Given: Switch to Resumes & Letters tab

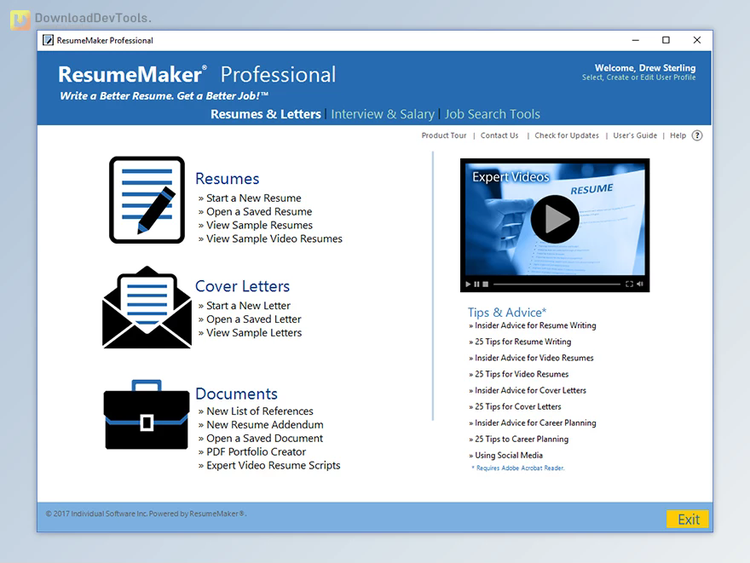Looking at the screenshot, I should pyautogui.click(x=266, y=114).
